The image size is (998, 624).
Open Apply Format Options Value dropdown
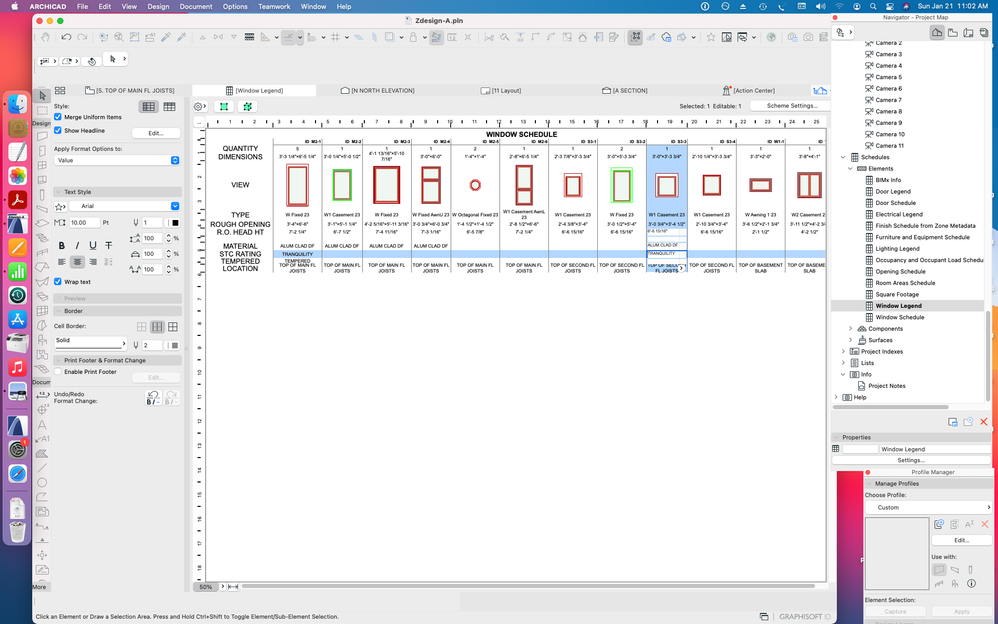[117, 160]
